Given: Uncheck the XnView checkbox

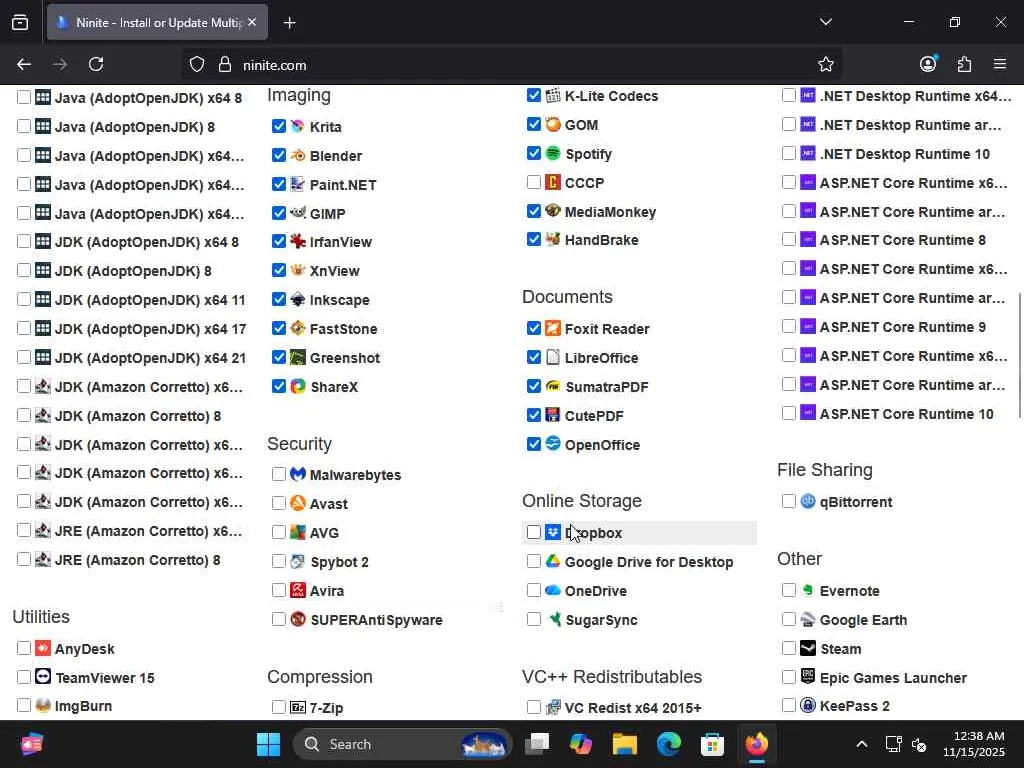Looking at the screenshot, I should tap(279, 270).
